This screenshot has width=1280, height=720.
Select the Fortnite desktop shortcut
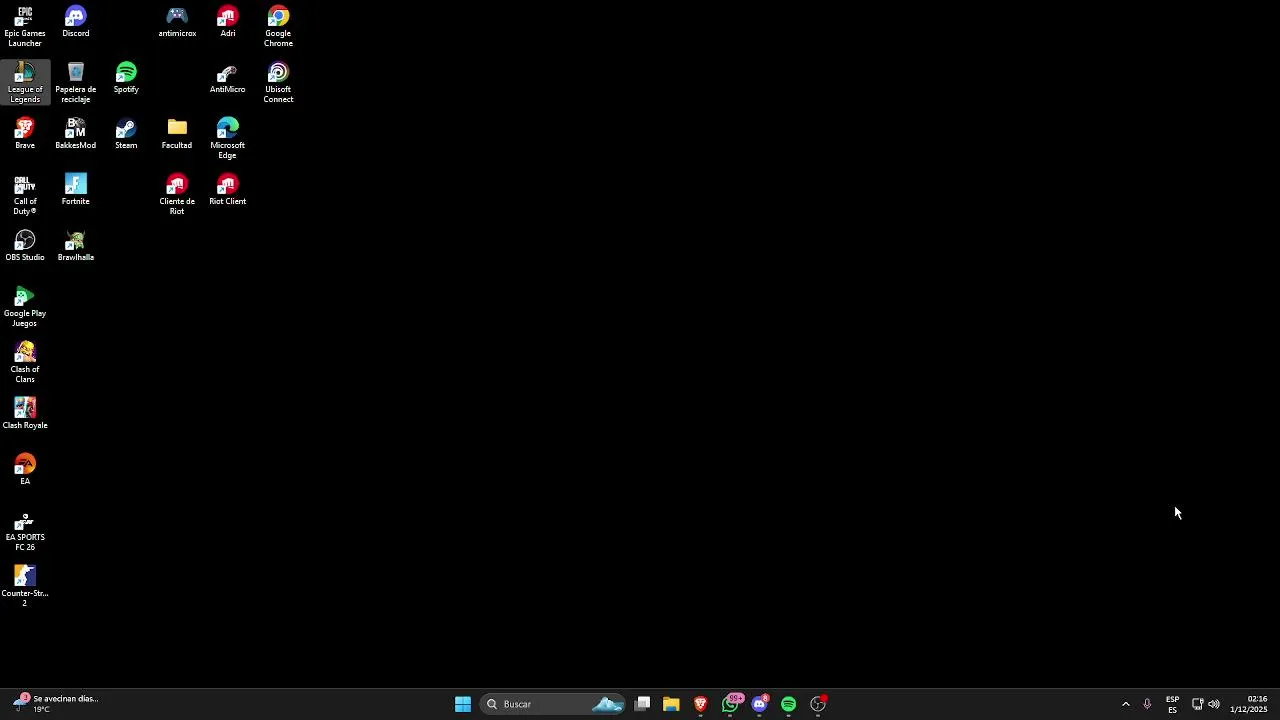(75, 190)
